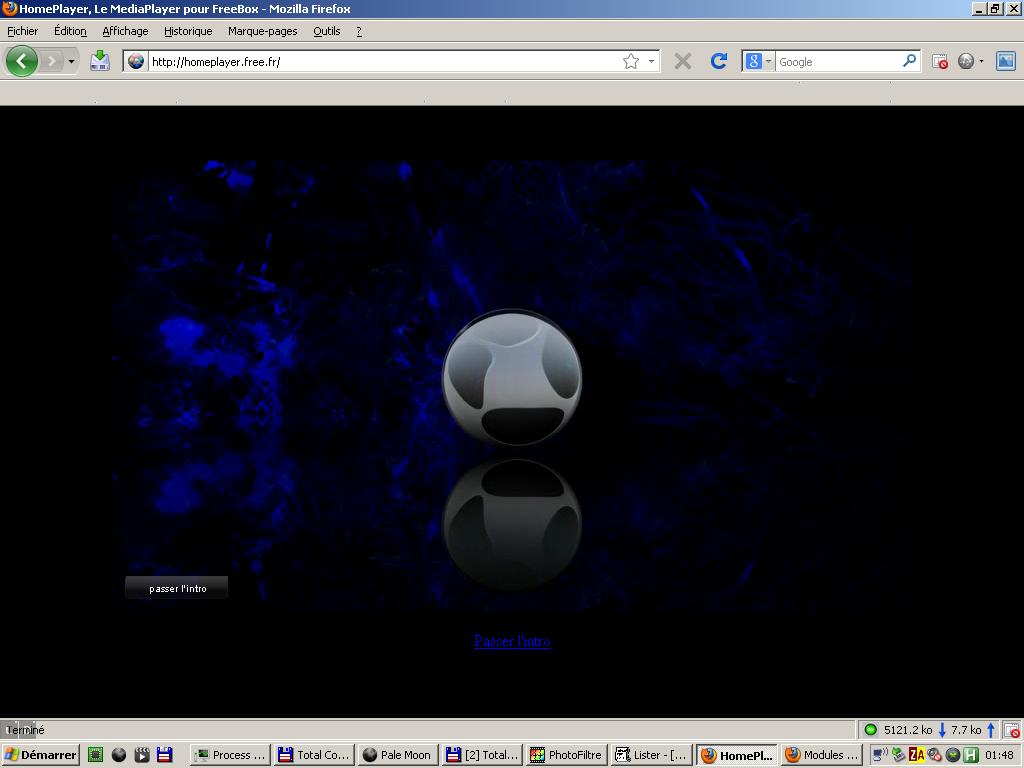Click the green status circle in status bar

tap(870, 729)
